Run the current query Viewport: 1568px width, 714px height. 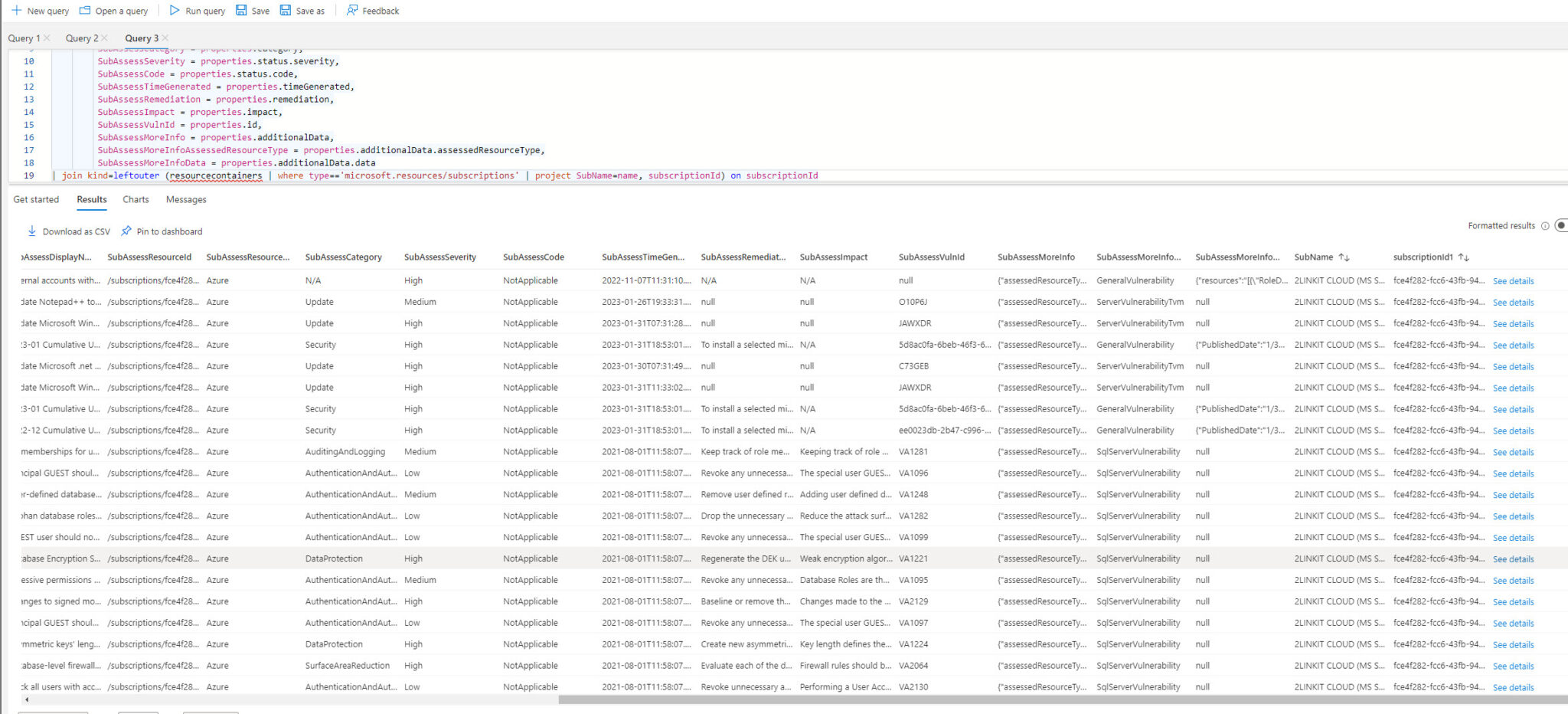click(x=197, y=11)
